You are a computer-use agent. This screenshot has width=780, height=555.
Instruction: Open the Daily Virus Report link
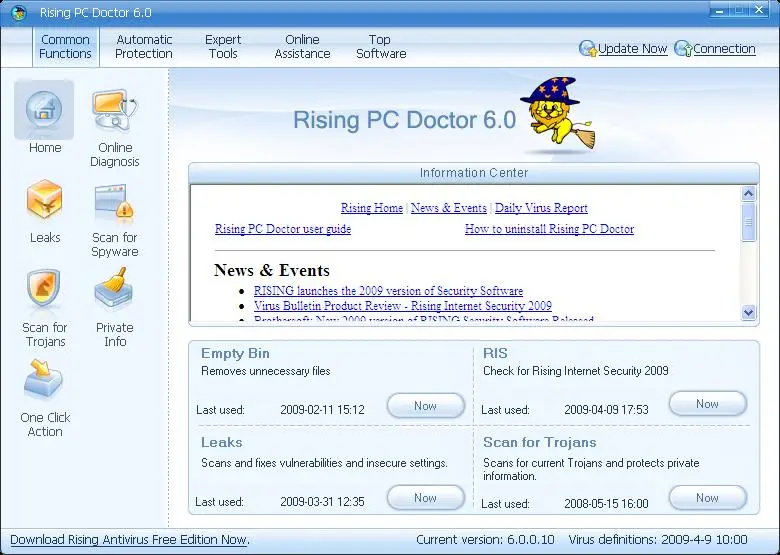[x=541, y=208]
